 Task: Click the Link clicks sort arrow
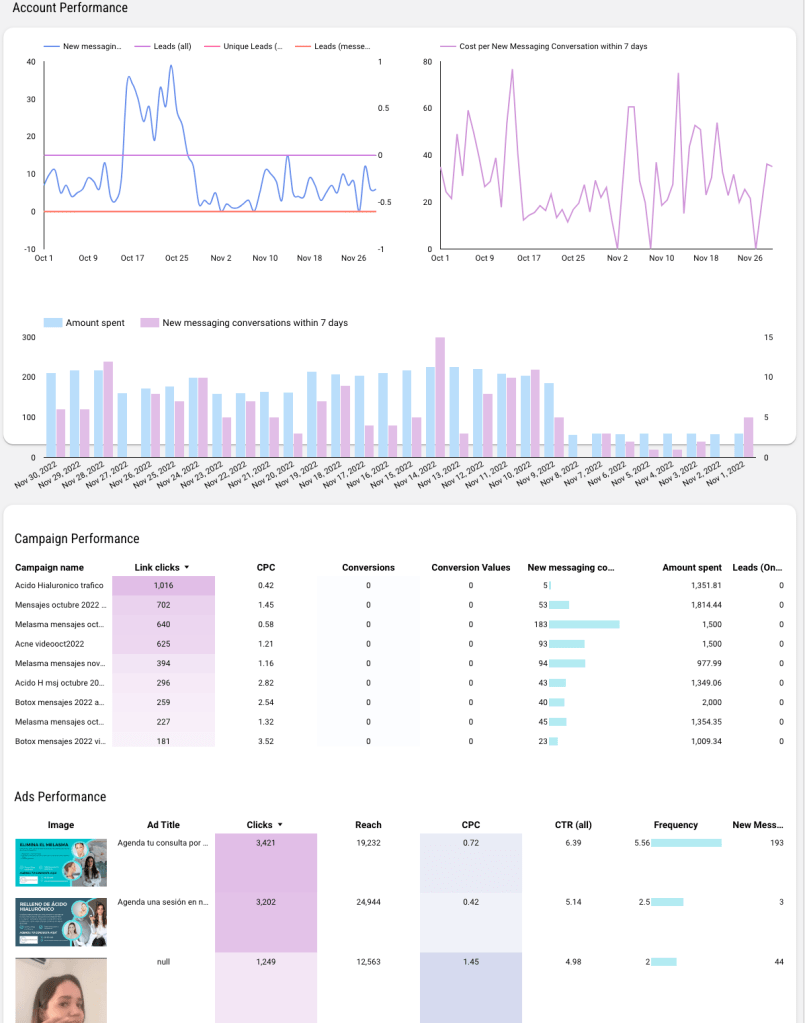pyautogui.click(x=187, y=568)
